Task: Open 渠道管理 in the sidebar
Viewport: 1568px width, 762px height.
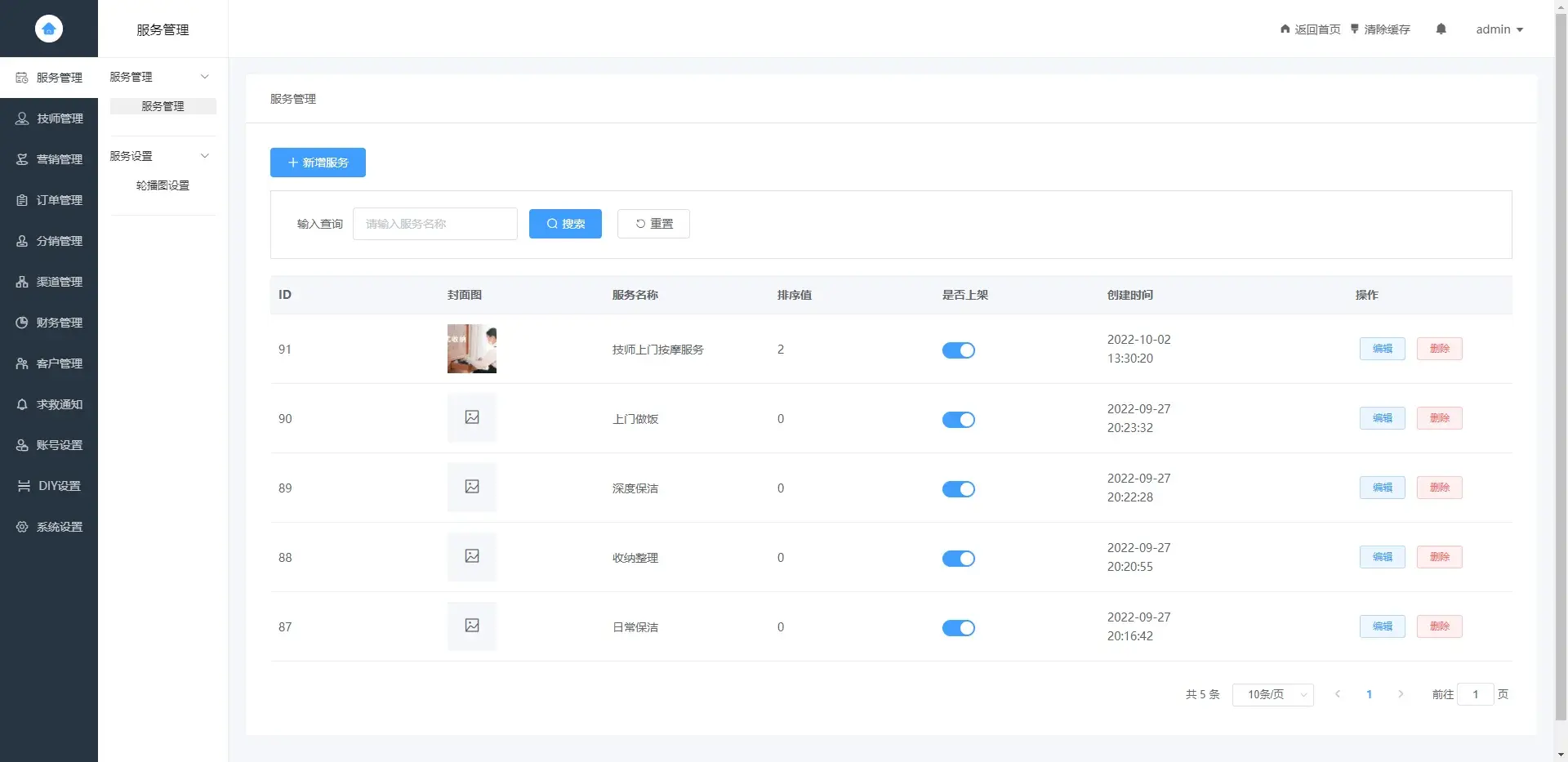Action: [x=49, y=282]
